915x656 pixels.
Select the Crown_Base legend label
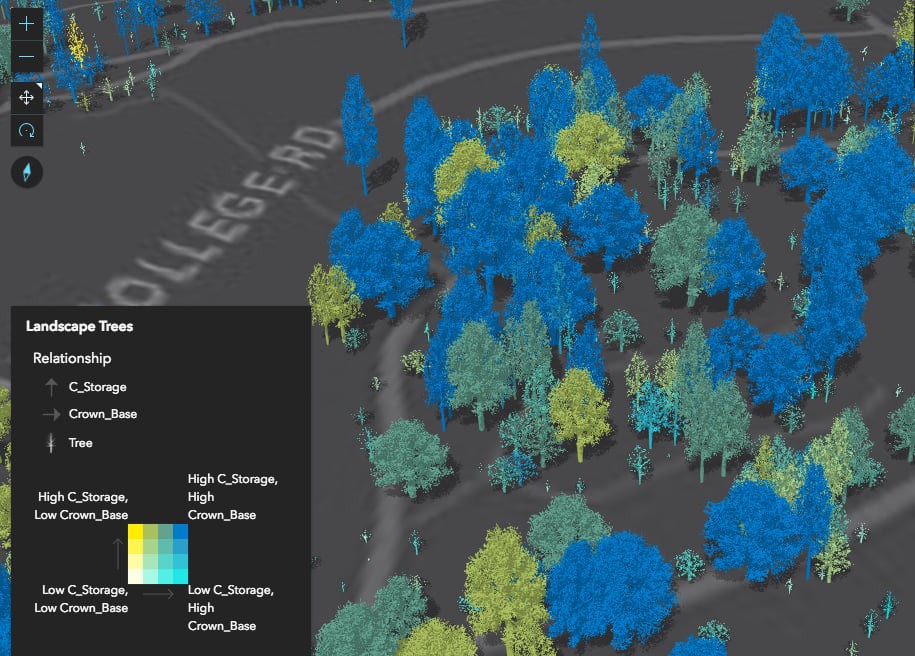pos(103,414)
